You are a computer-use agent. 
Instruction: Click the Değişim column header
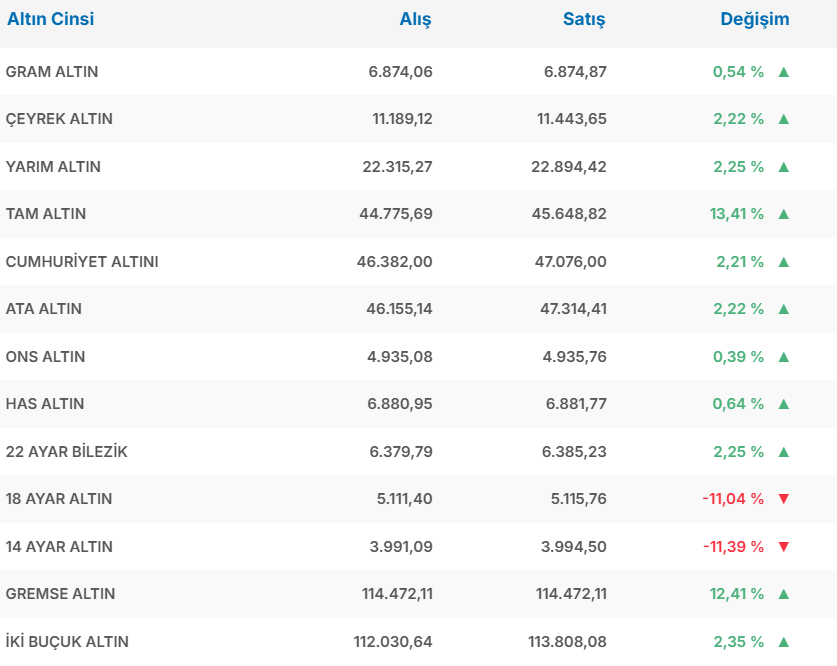[754, 19]
